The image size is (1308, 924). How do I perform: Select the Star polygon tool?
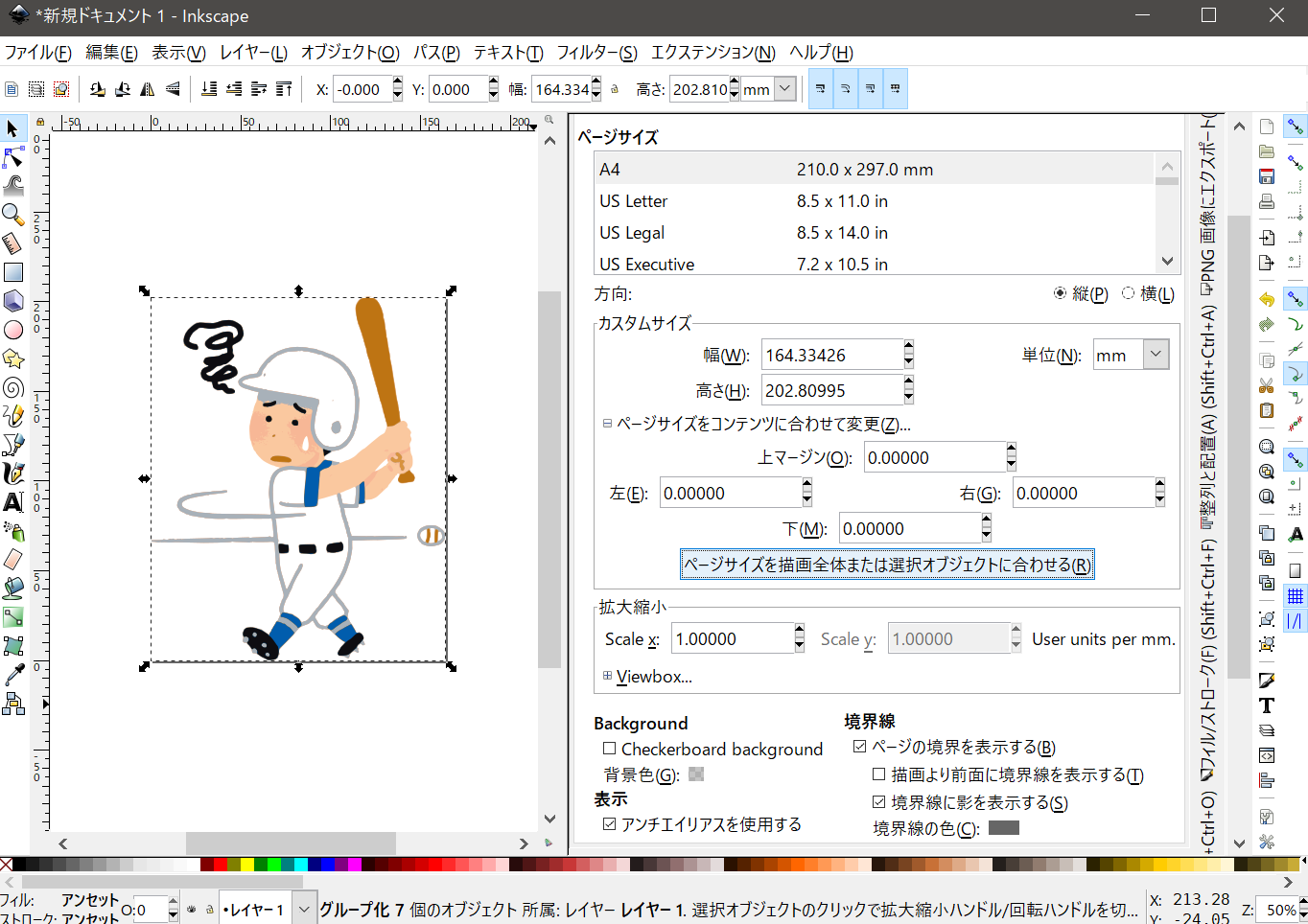pos(12,358)
